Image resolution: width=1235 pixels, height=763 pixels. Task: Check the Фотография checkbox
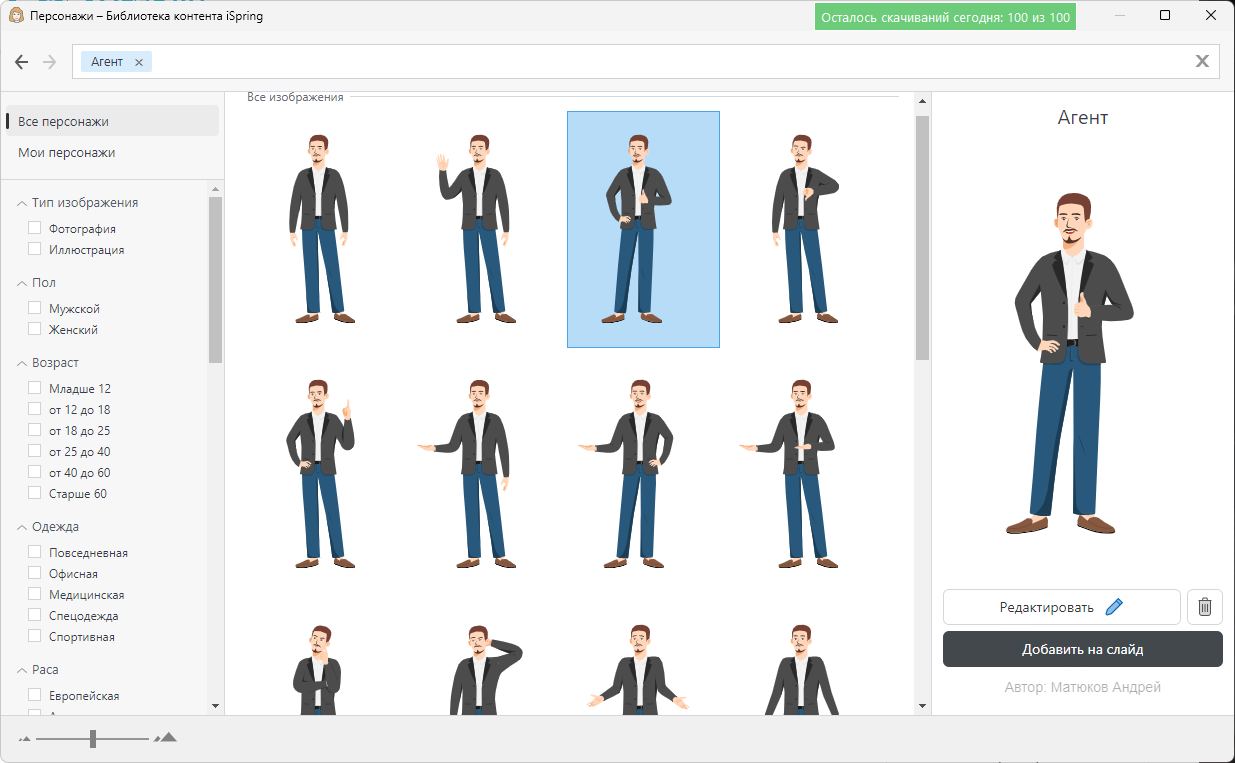coord(35,228)
